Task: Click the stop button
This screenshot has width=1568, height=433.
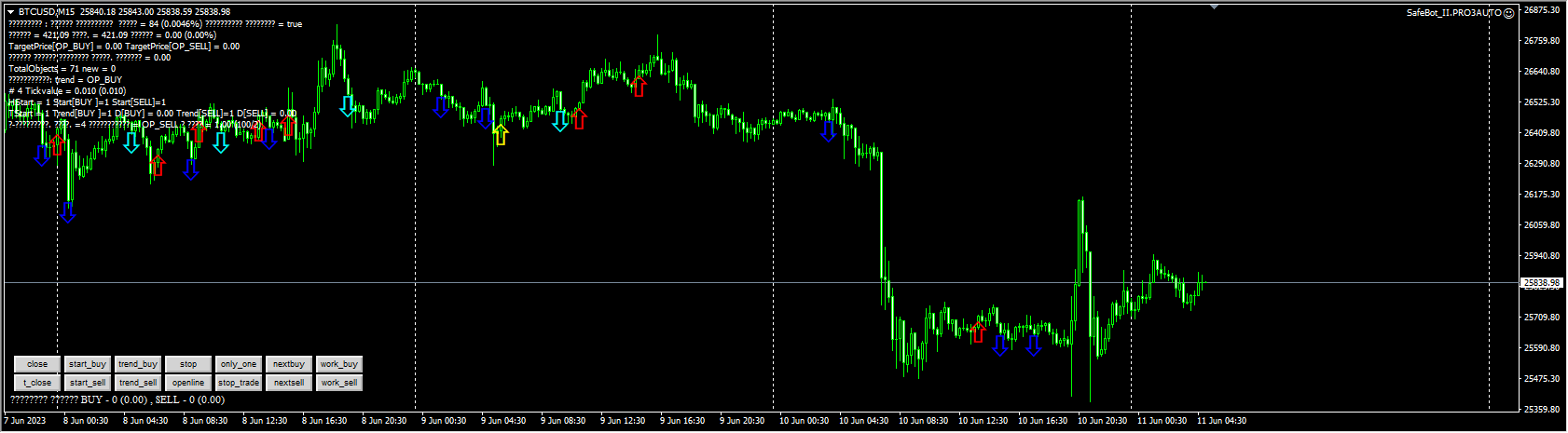Action: (188, 364)
